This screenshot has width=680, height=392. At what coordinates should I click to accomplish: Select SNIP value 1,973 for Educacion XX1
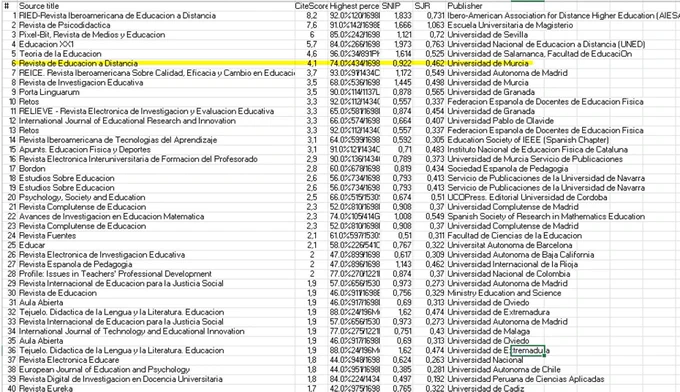click(402, 44)
